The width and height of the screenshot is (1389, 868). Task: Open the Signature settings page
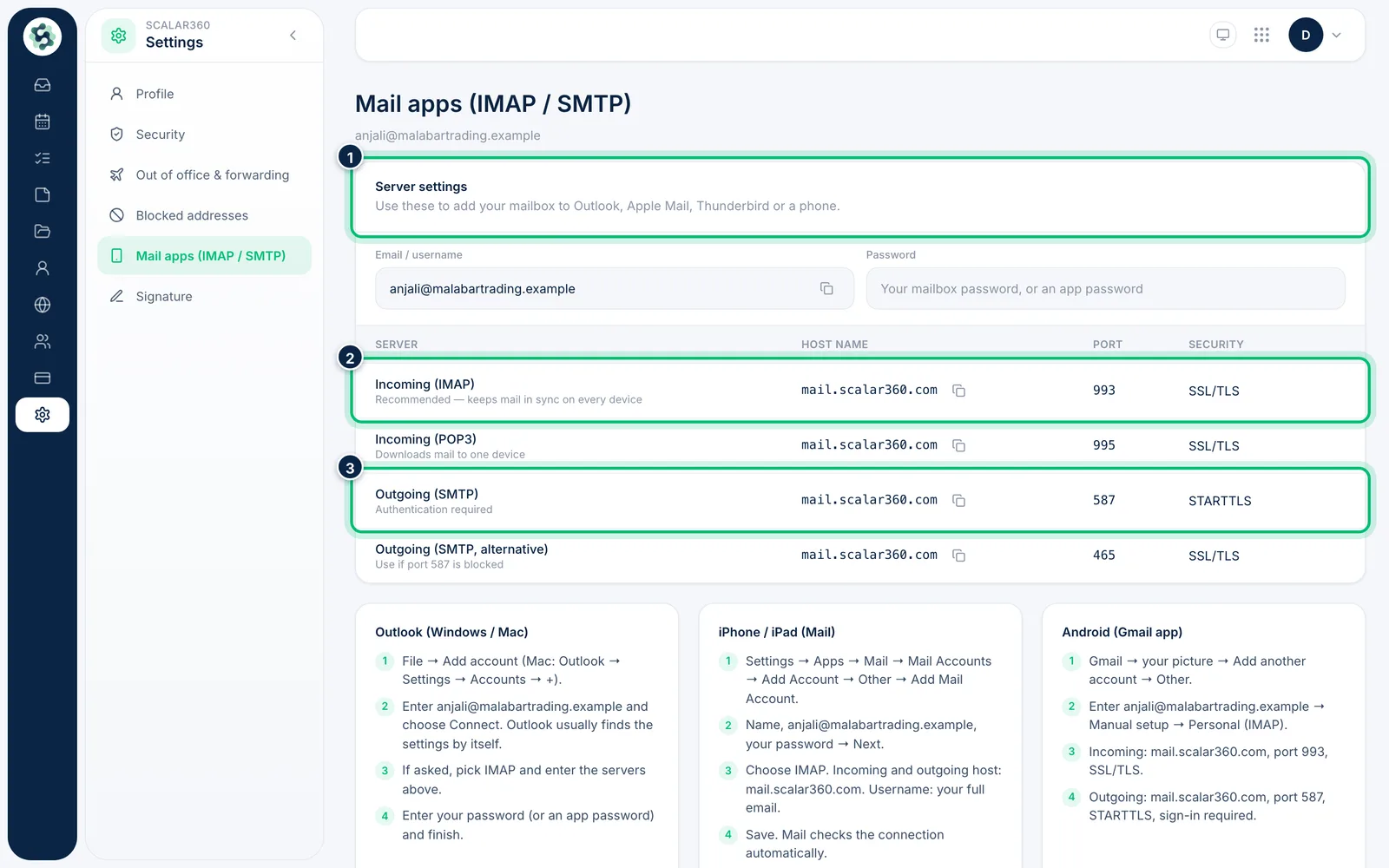point(204,296)
